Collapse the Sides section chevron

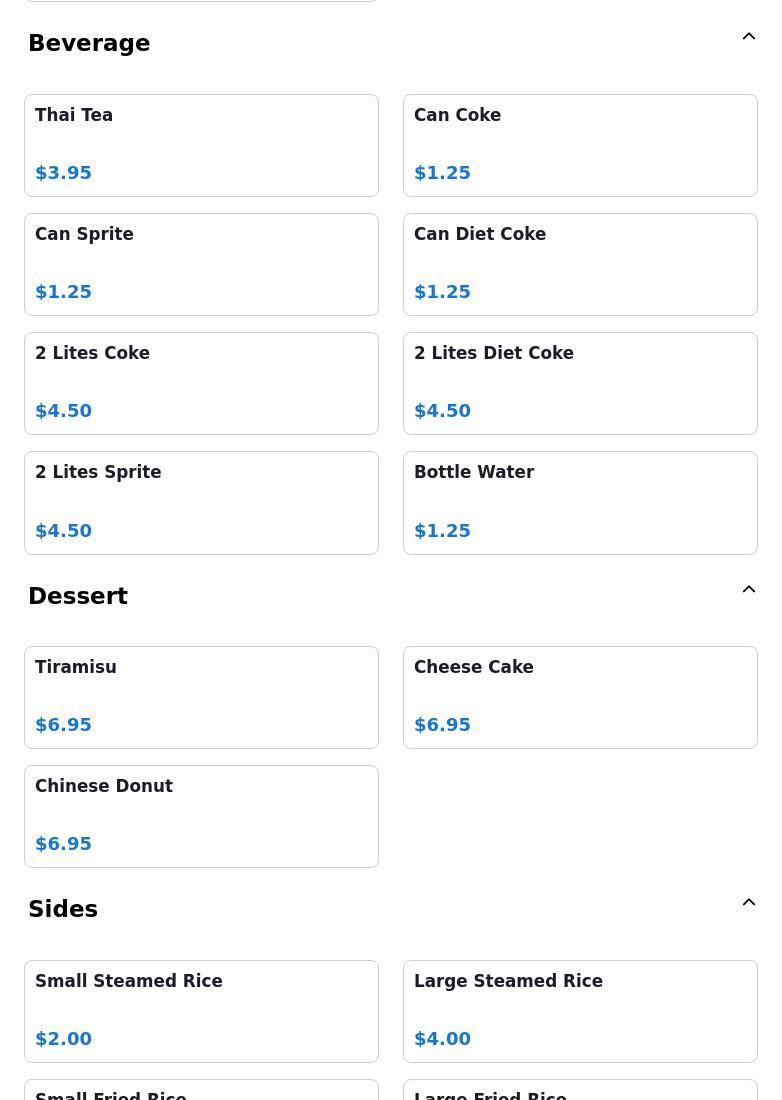coord(748,903)
